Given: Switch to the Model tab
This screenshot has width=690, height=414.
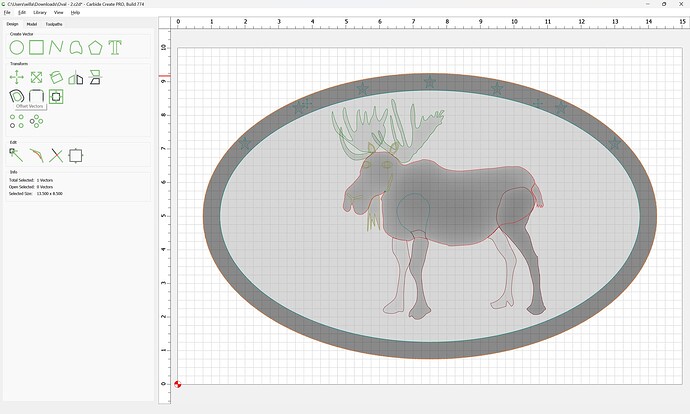Looking at the screenshot, I should [x=32, y=24].
